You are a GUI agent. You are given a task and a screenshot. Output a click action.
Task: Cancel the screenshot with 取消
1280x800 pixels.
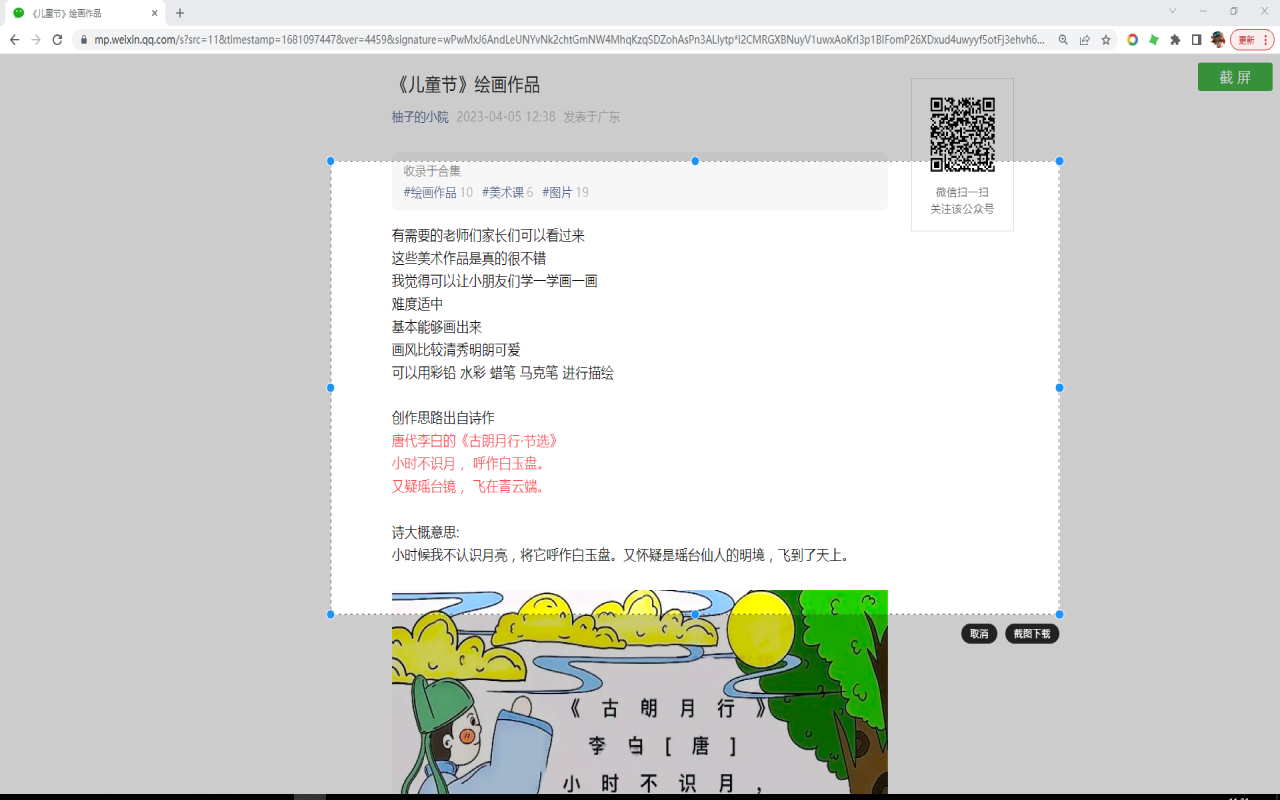tap(979, 634)
